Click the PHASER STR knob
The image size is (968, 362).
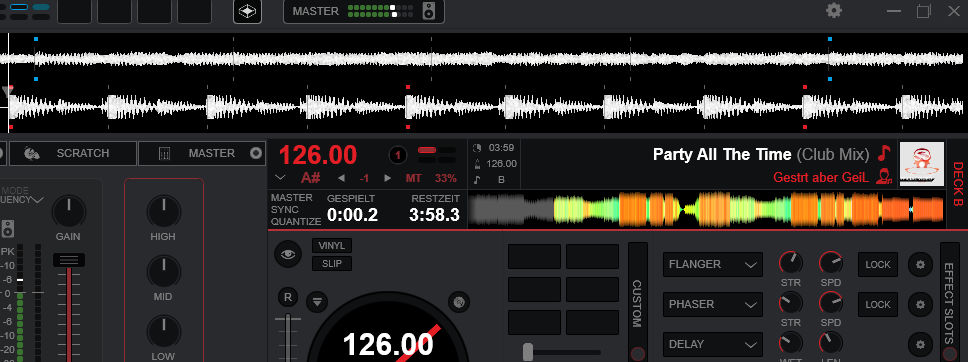[791, 303]
